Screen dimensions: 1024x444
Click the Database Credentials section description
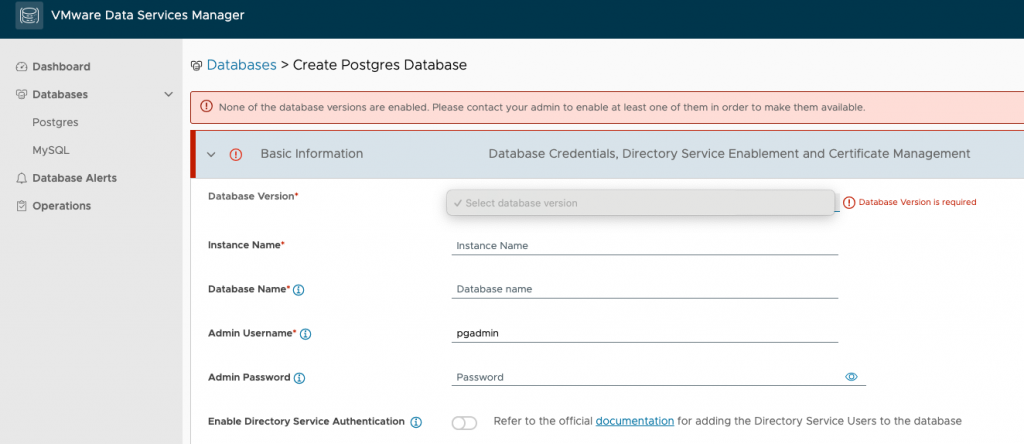(729, 154)
